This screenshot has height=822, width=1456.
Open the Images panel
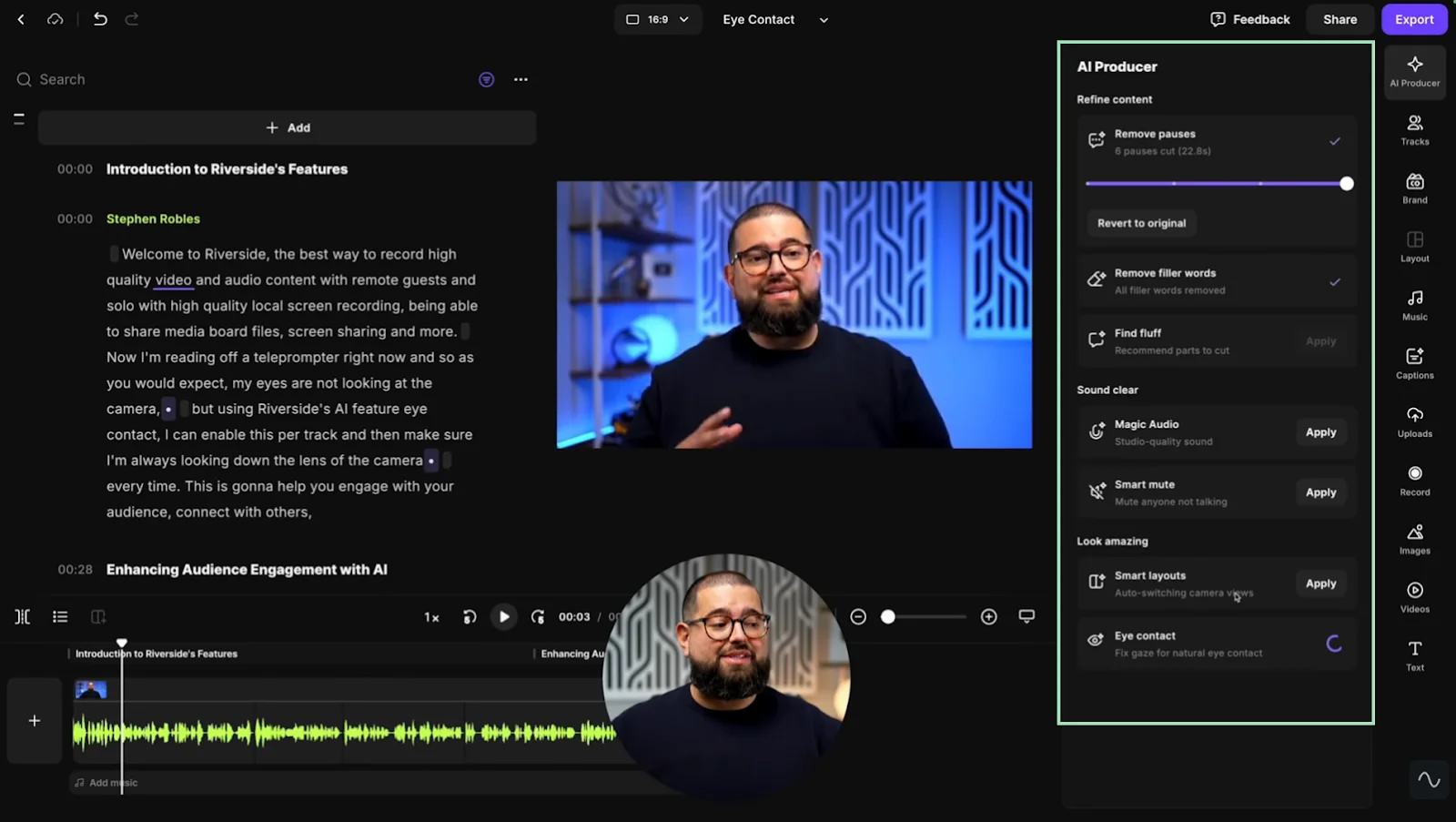(x=1414, y=537)
